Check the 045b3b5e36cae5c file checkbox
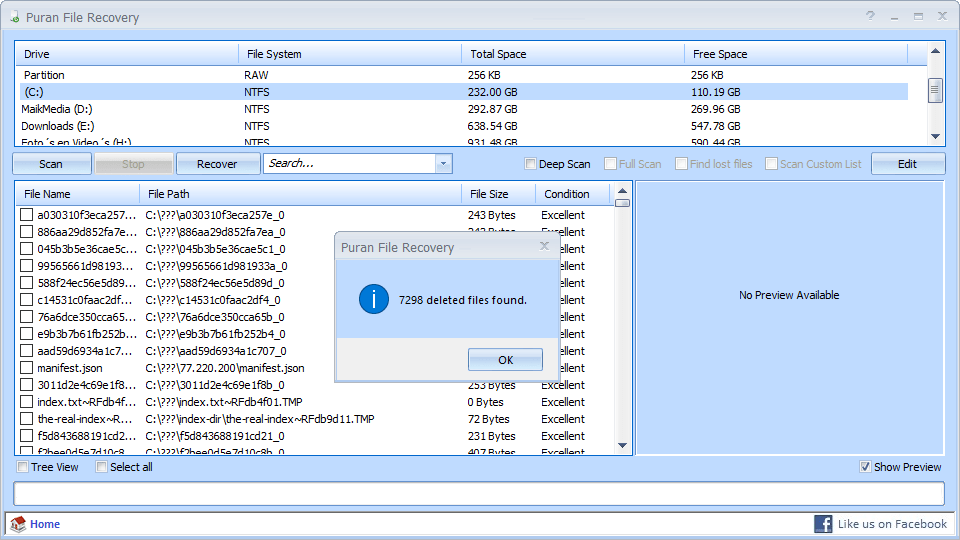960x540 pixels. [26, 249]
